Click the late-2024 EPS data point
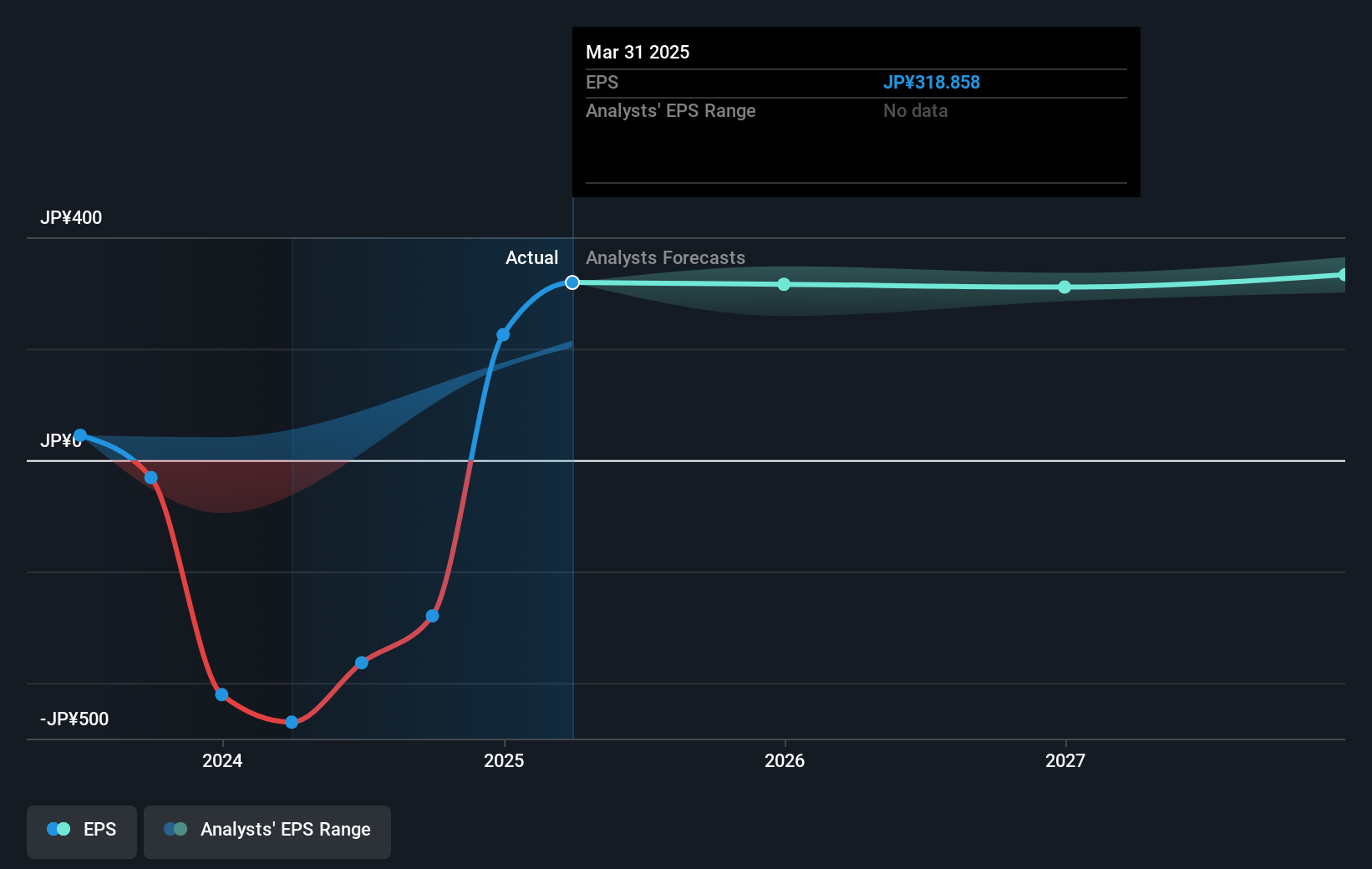The width and height of the screenshot is (1372, 869). click(432, 616)
